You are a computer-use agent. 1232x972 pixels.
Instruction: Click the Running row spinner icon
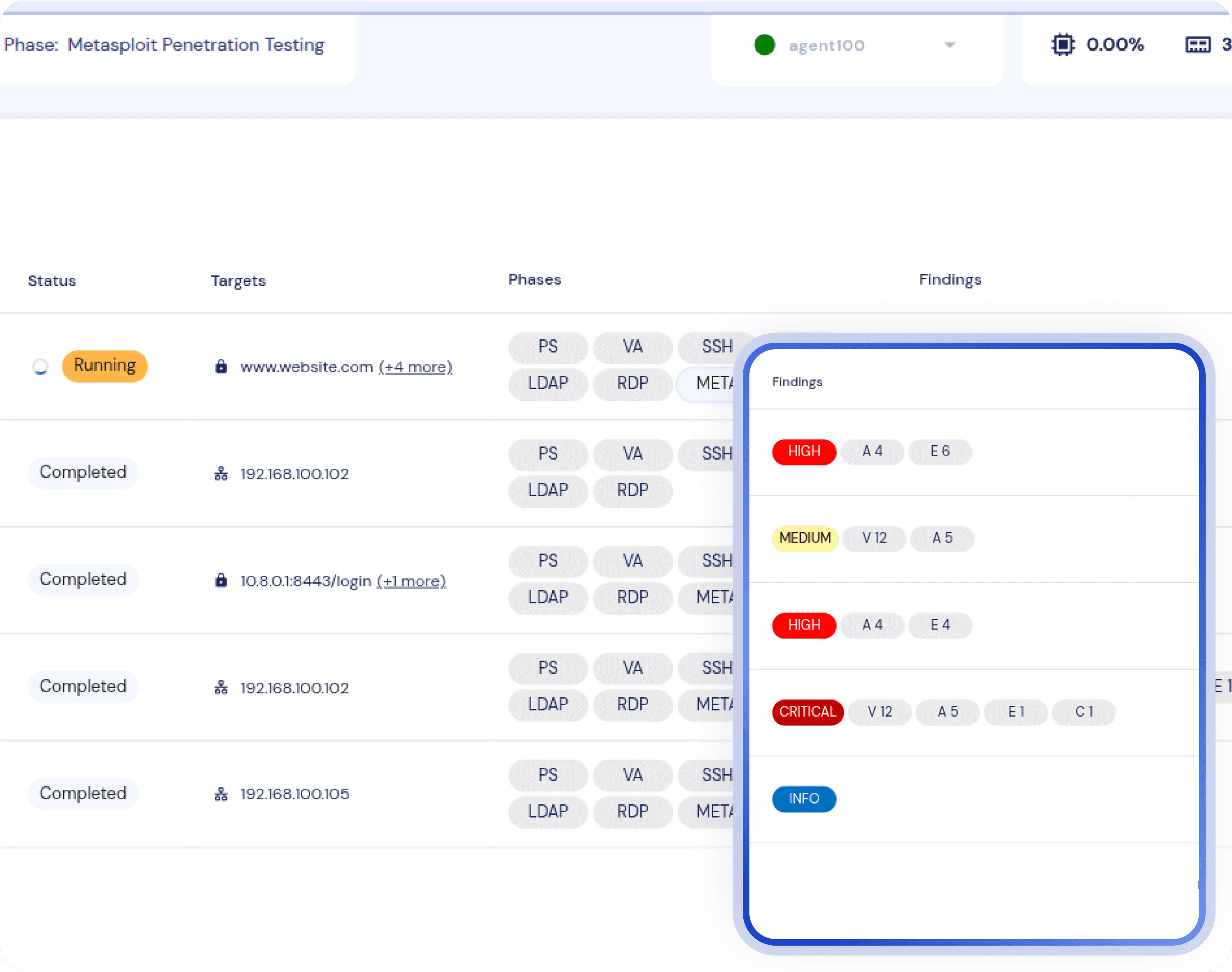coord(40,367)
